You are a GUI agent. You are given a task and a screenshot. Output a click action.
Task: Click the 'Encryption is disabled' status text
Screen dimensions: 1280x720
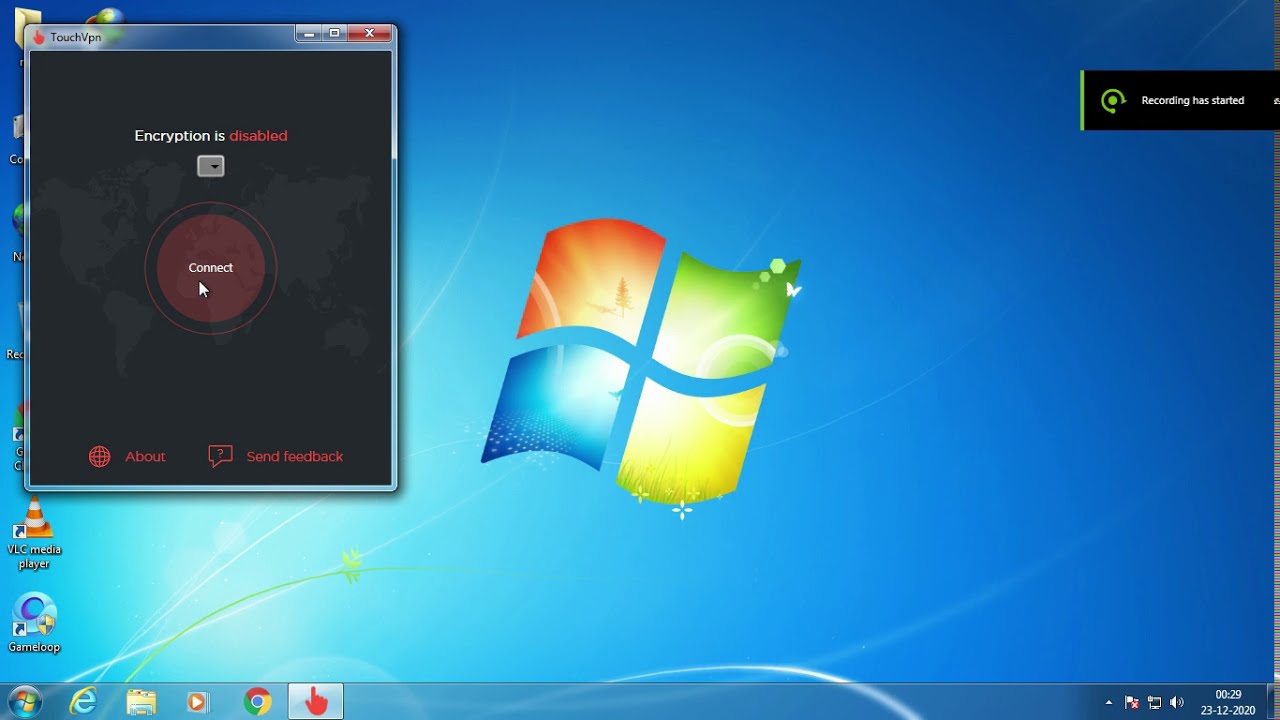coord(211,136)
